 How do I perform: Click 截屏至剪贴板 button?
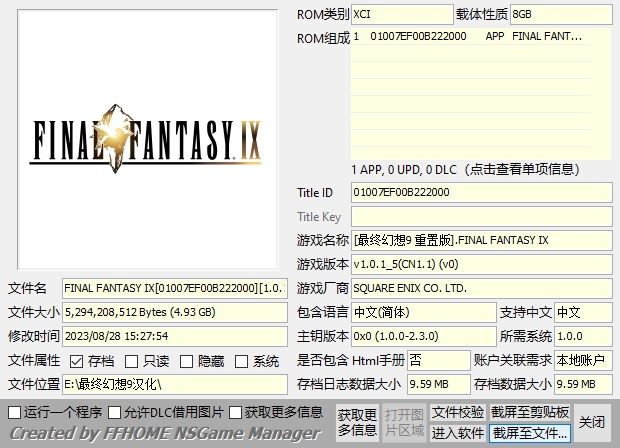click(x=530, y=412)
